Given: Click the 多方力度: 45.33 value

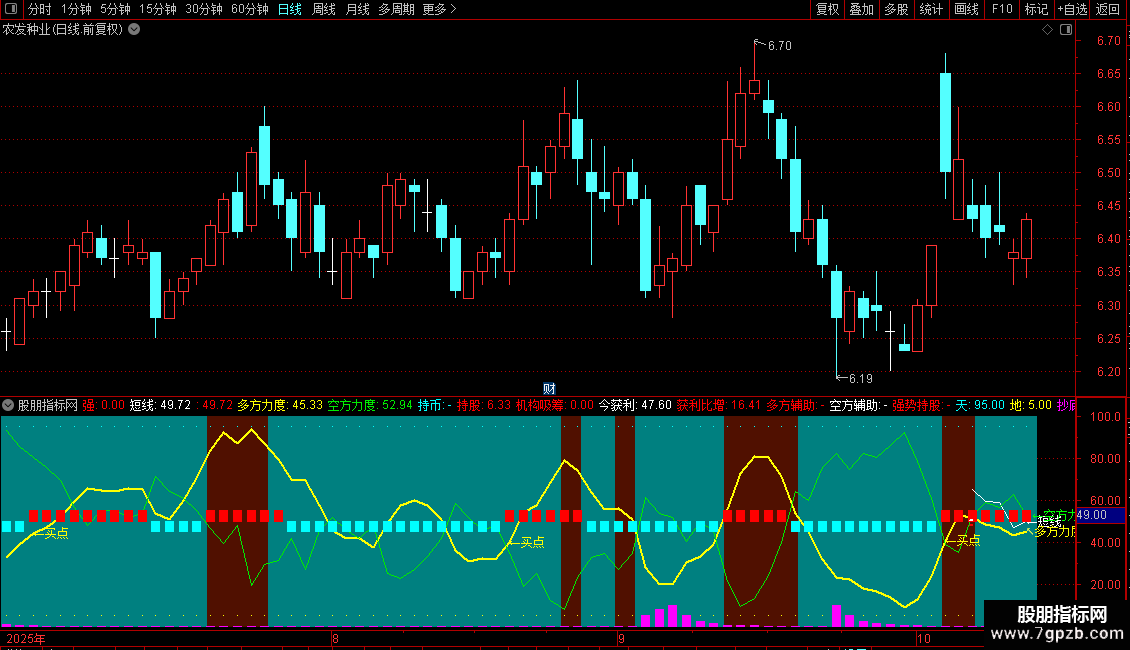Looking at the screenshot, I should pos(280,405).
